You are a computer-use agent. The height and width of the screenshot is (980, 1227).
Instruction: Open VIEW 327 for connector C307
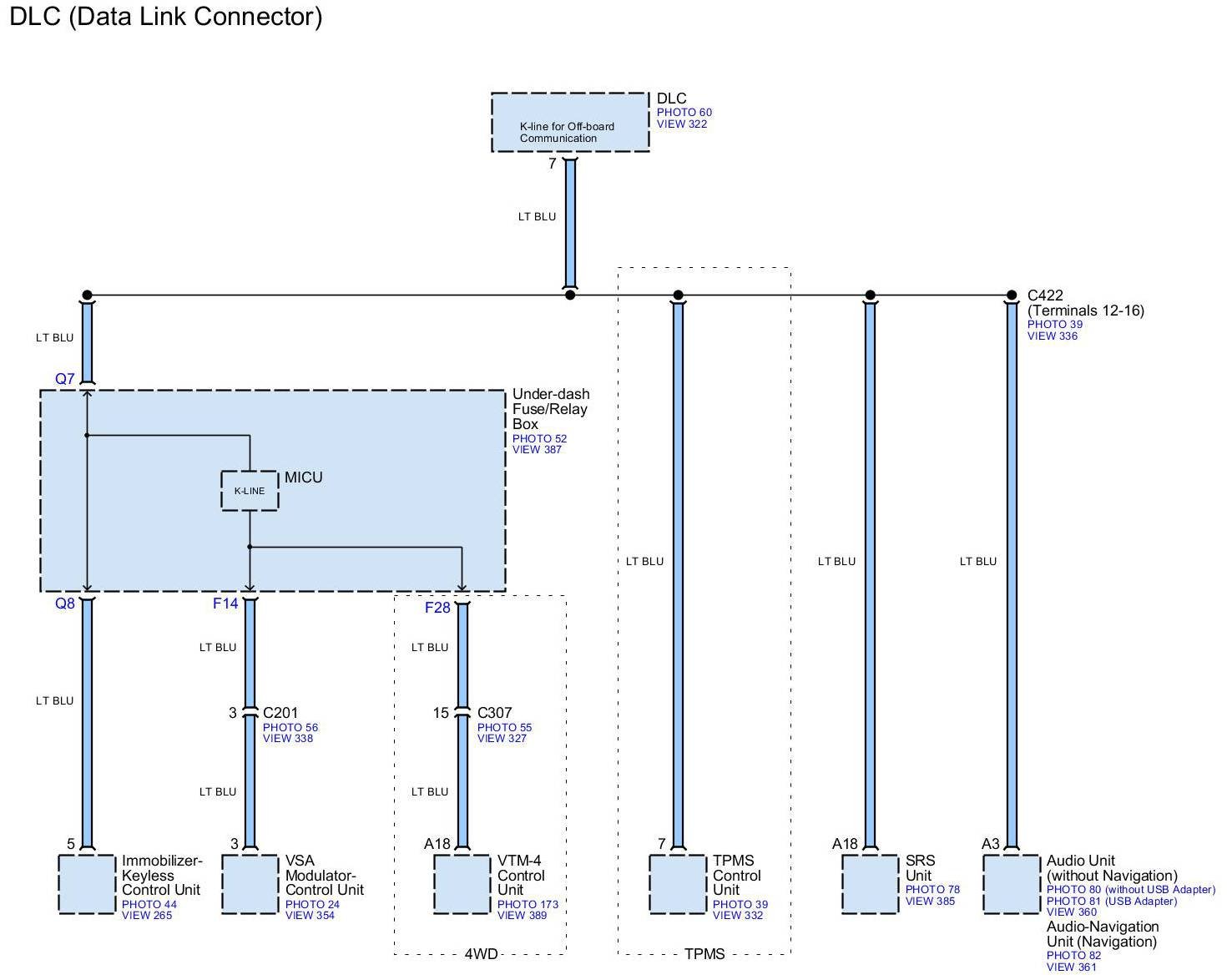pyautogui.click(x=502, y=738)
